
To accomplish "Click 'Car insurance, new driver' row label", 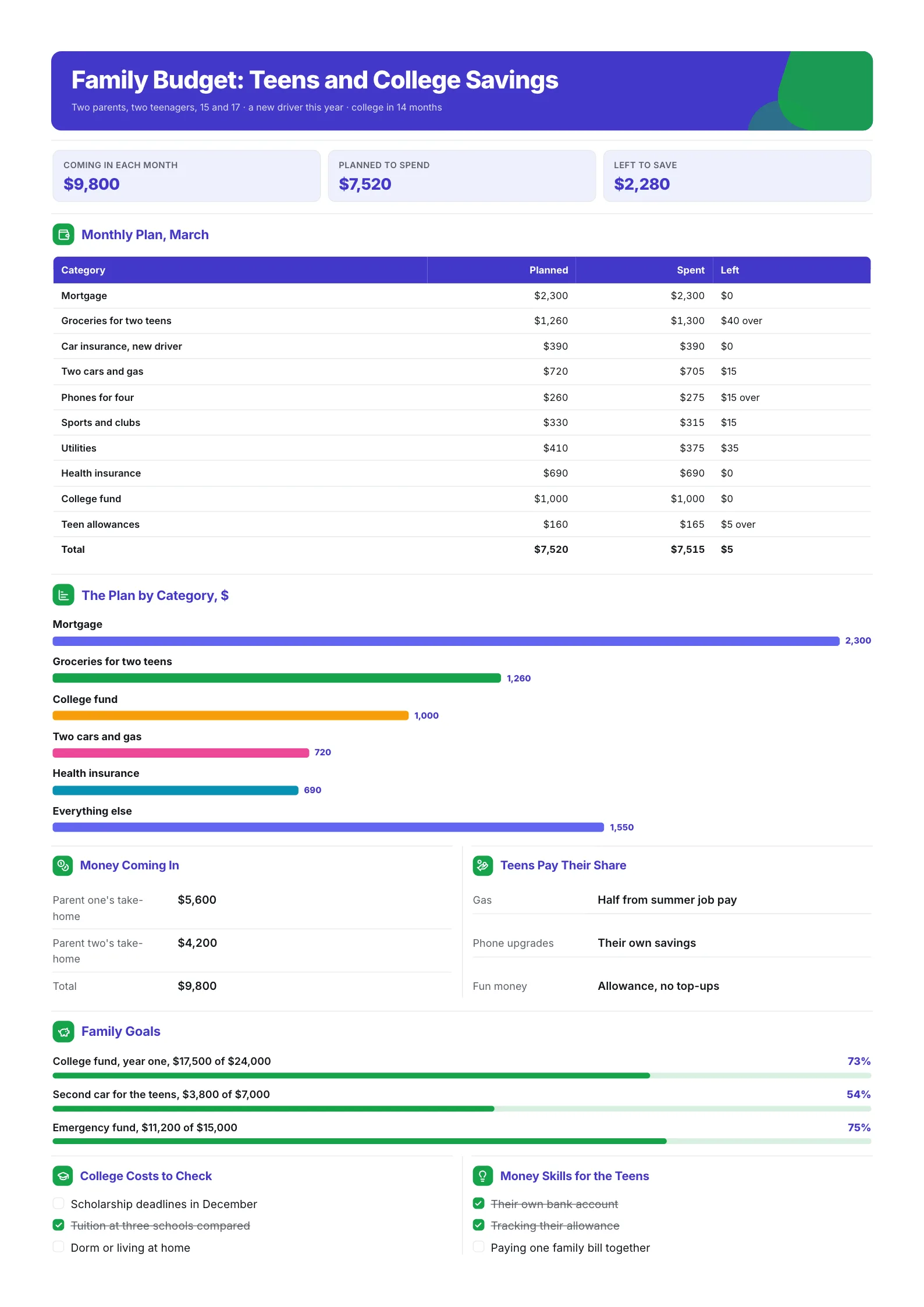I will tap(122, 346).
